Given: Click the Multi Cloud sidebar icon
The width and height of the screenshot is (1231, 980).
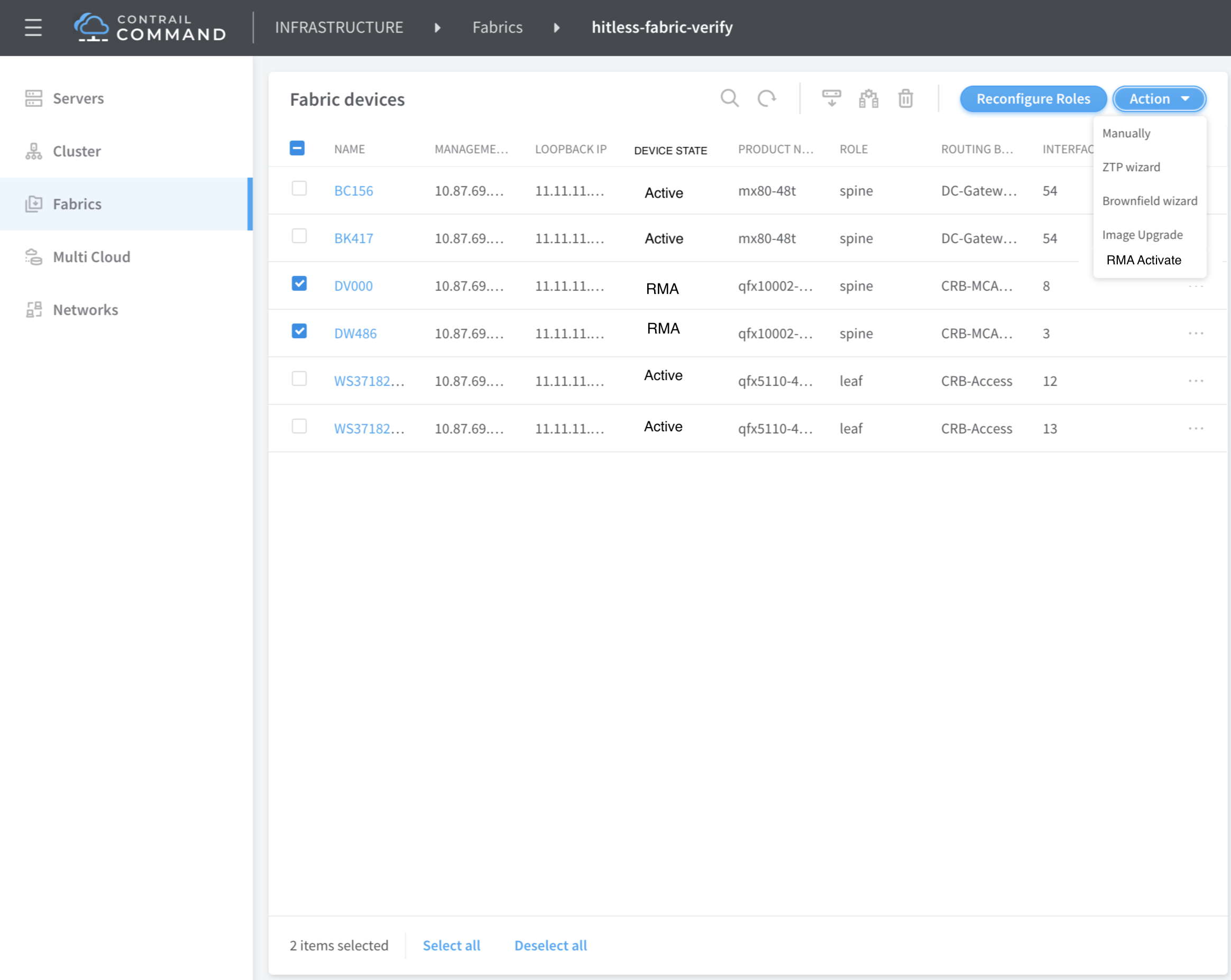Looking at the screenshot, I should 34,257.
